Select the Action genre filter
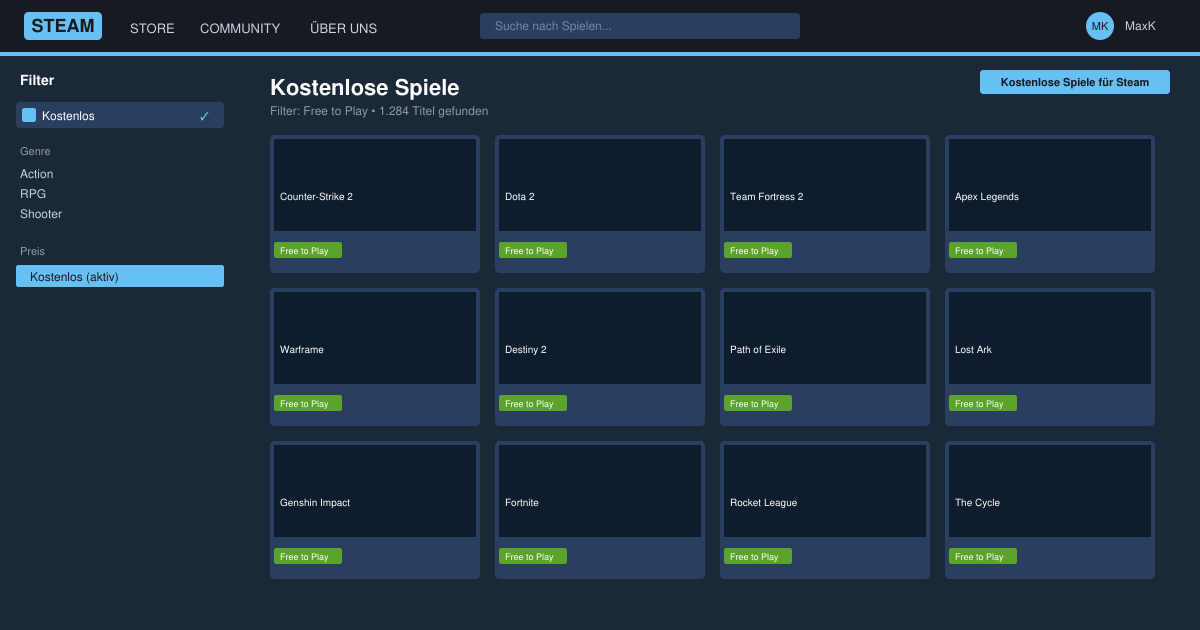The height and width of the screenshot is (630, 1200). [37, 174]
